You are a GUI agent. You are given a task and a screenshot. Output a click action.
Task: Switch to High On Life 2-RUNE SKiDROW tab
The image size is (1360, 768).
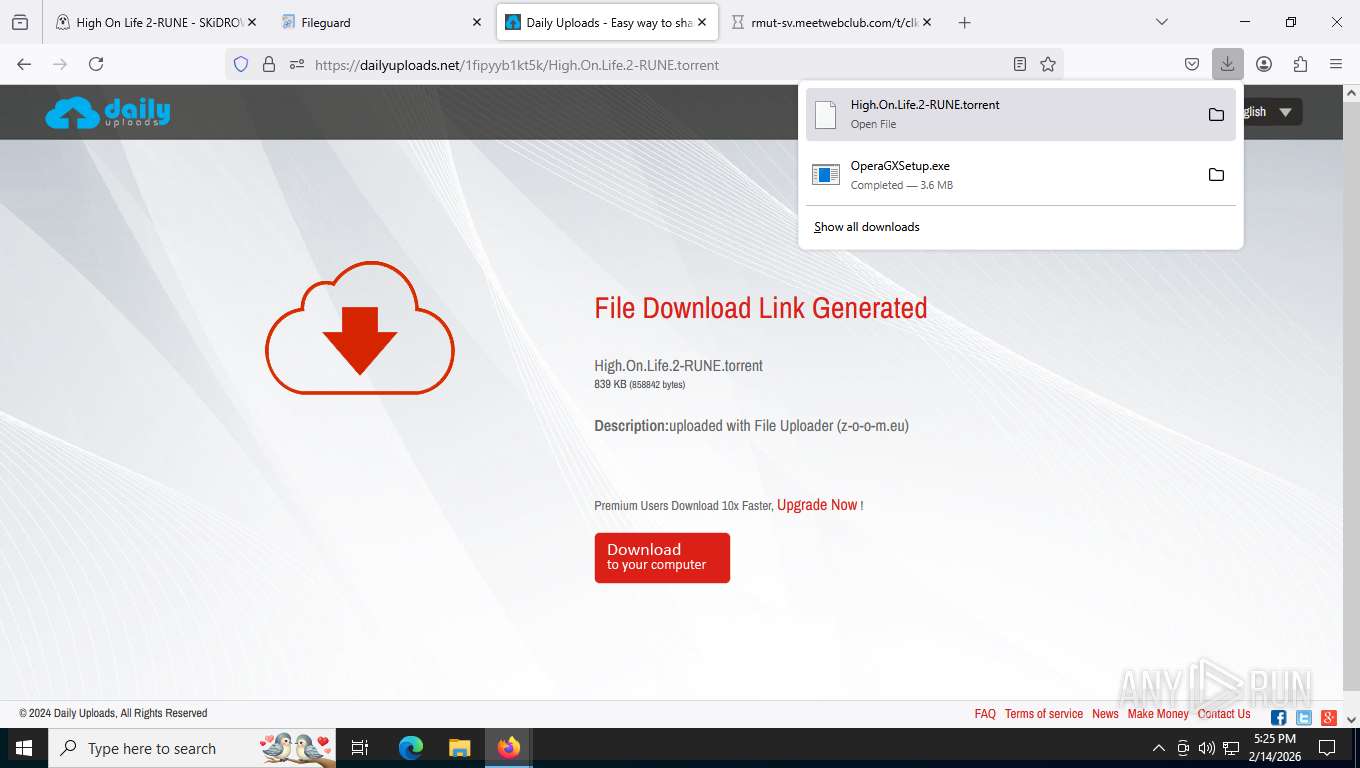[155, 22]
